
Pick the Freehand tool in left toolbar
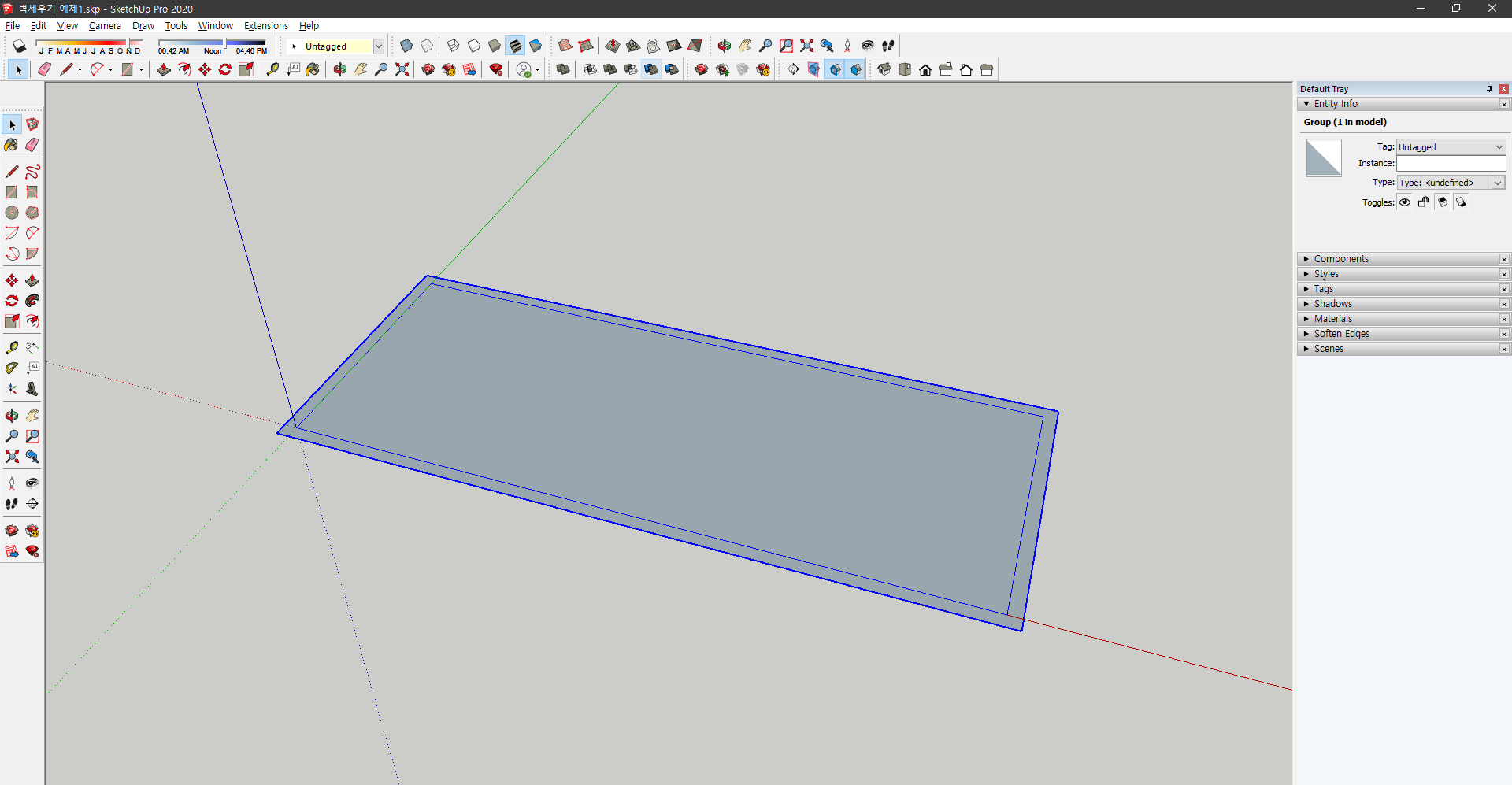point(32,172)
